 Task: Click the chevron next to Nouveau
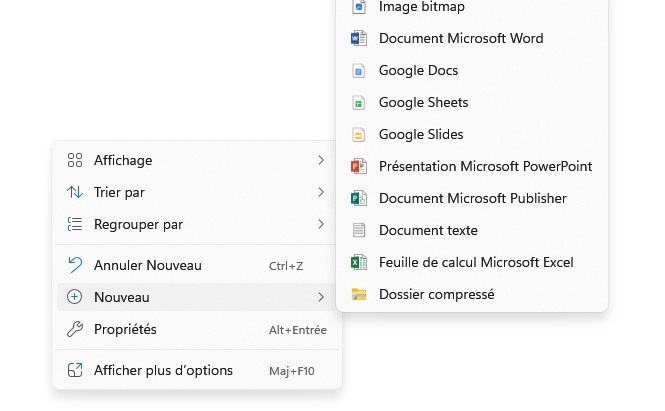pos(320,297)
